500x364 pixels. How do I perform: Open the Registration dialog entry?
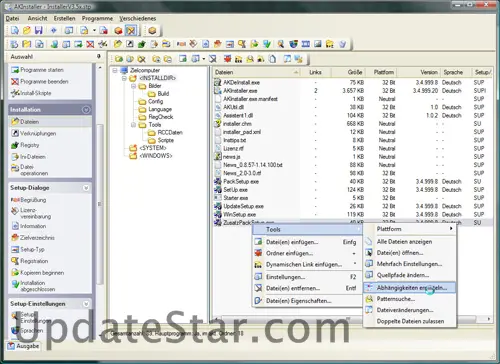coord(30,261)
